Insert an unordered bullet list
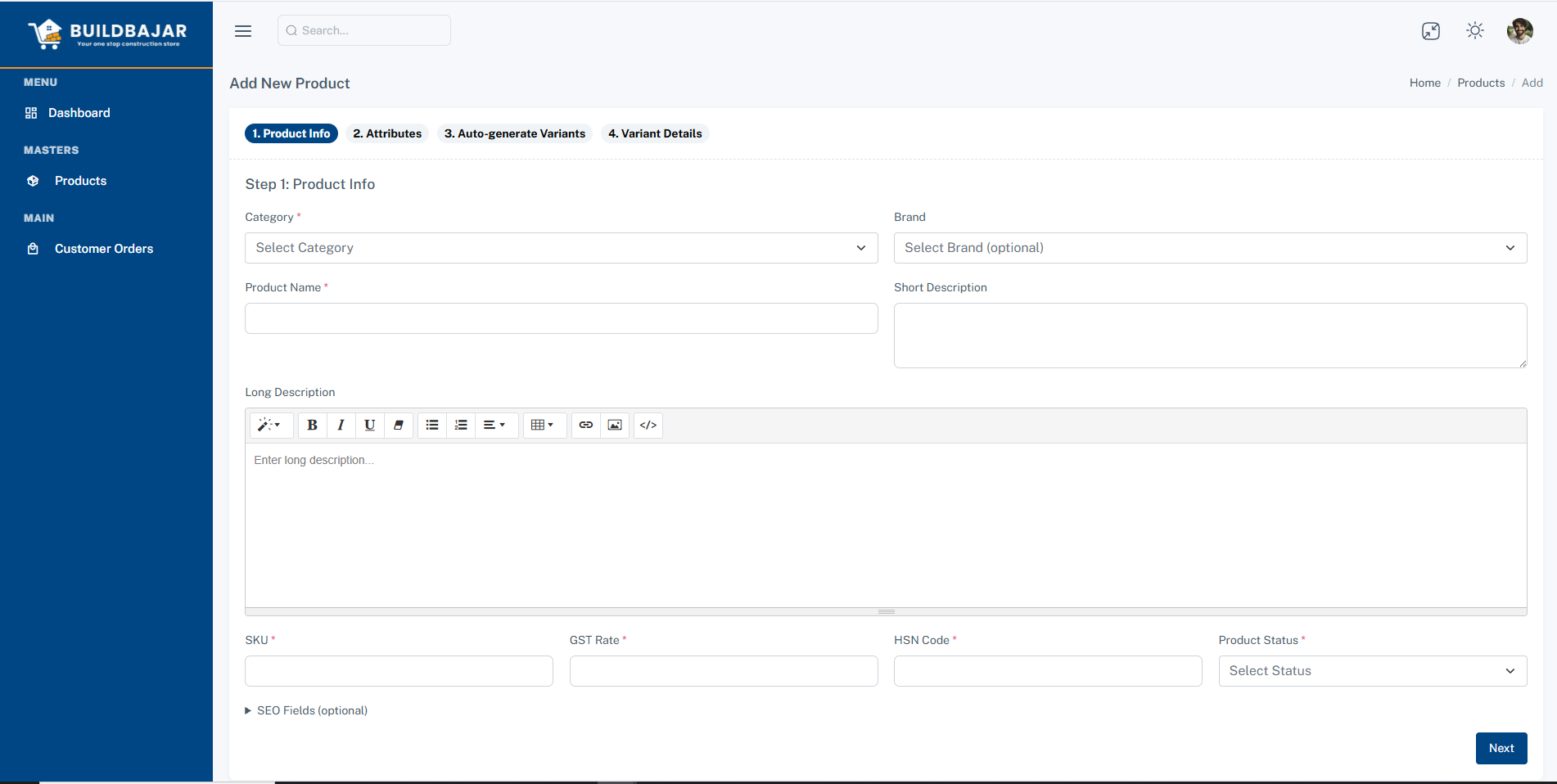Image resolution: width=1557 pixels, height=784 pixels. pos(432,425)
